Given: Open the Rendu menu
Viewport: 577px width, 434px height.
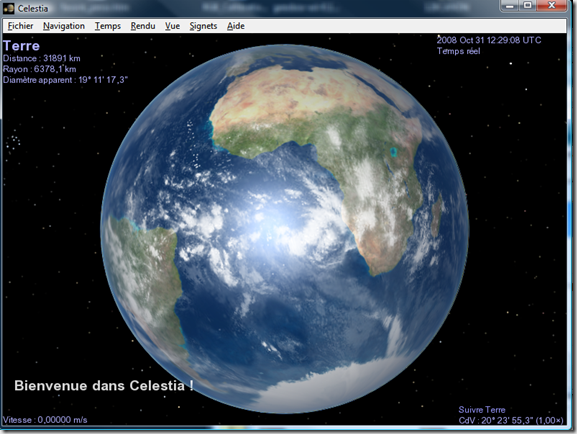Looking at the screenshot, I should point(143,26).
